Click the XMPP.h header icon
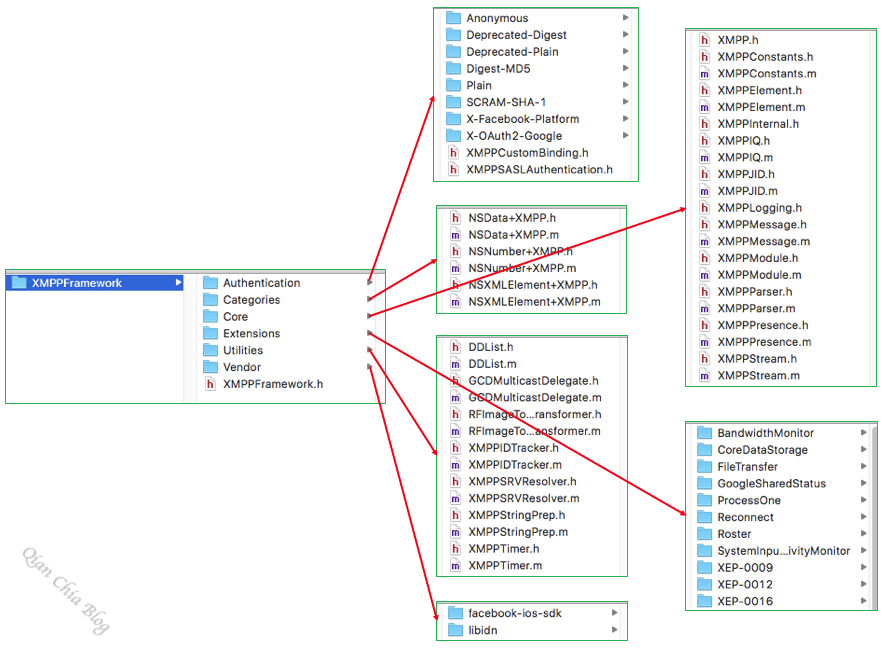The width and height of the screenshot is (885, 648). click(x=704, y=40)
